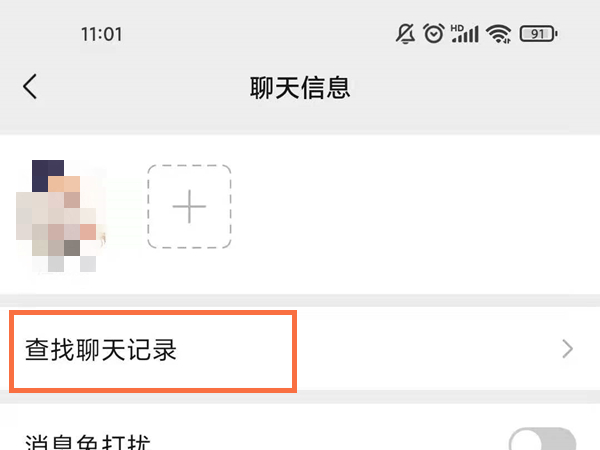Tap empty area right of add-member box
600x450 pixels.
point(413,214)
